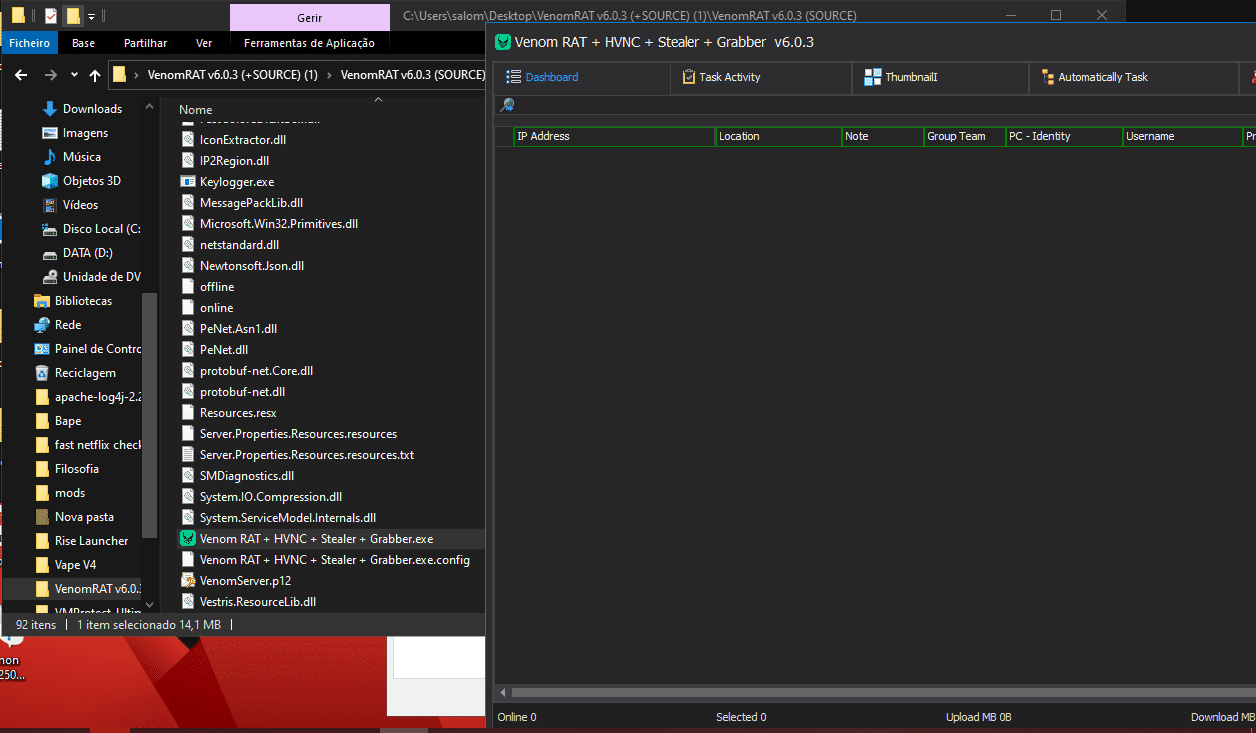This screenshot has height=733, width=1256.
Task: Click the Note column header
Action: [x=882, y=136]
